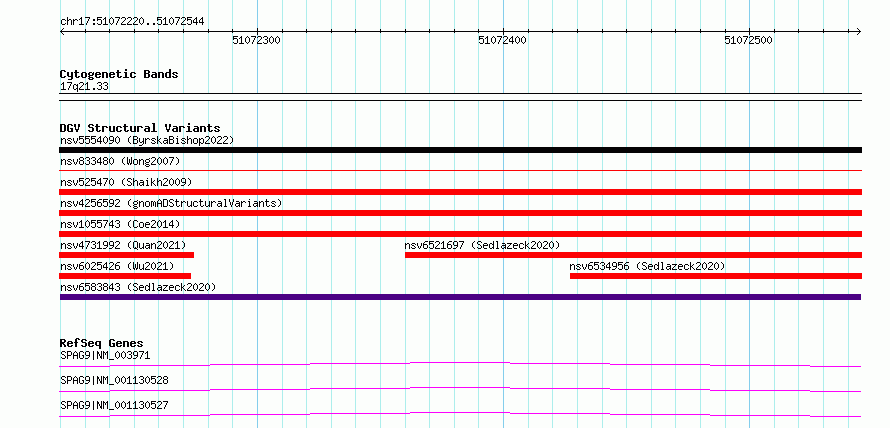890x428 pixels.
Task: Click the right arrow of the ruler
Action: pyautogui.click(x=859, y=31)
